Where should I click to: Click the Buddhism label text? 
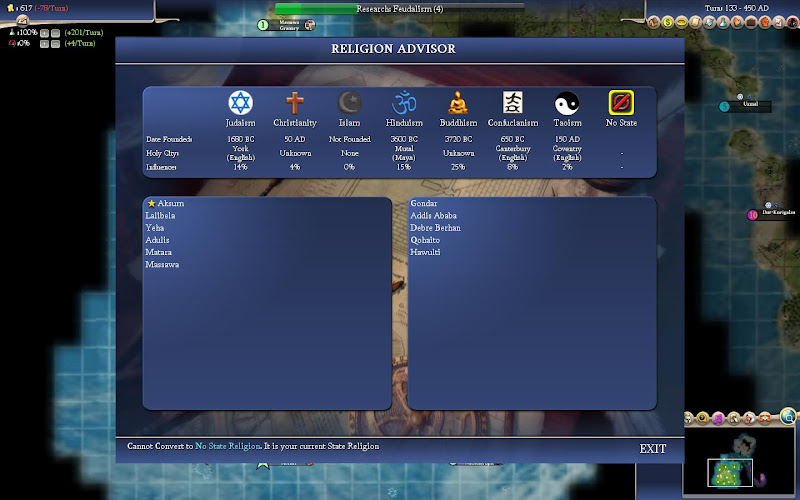click(458, 123)
